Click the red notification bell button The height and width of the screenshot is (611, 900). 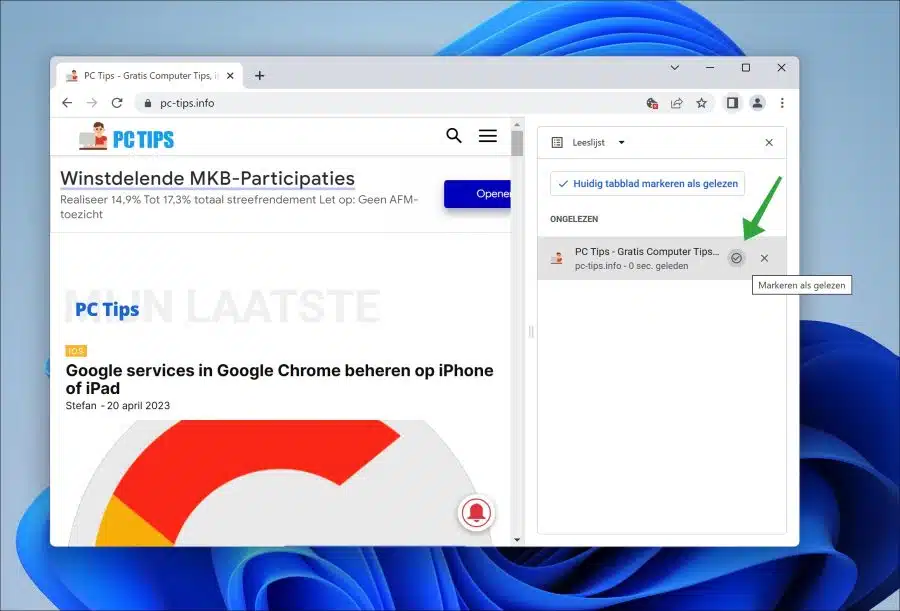(x=476, y=513)
